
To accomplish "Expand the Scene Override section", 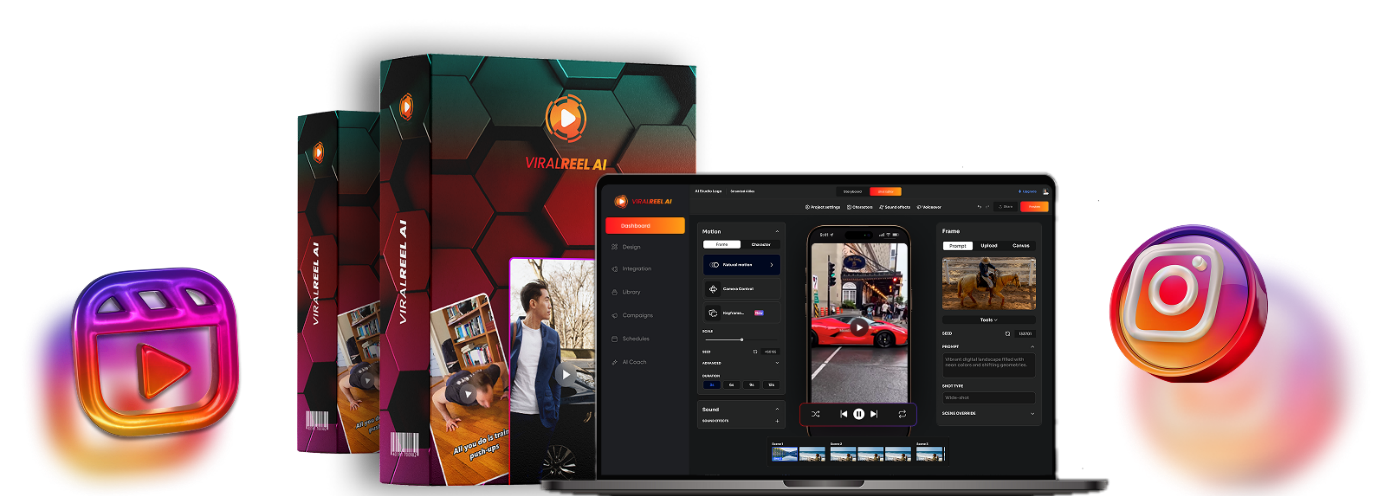I will pos(1032,413).
